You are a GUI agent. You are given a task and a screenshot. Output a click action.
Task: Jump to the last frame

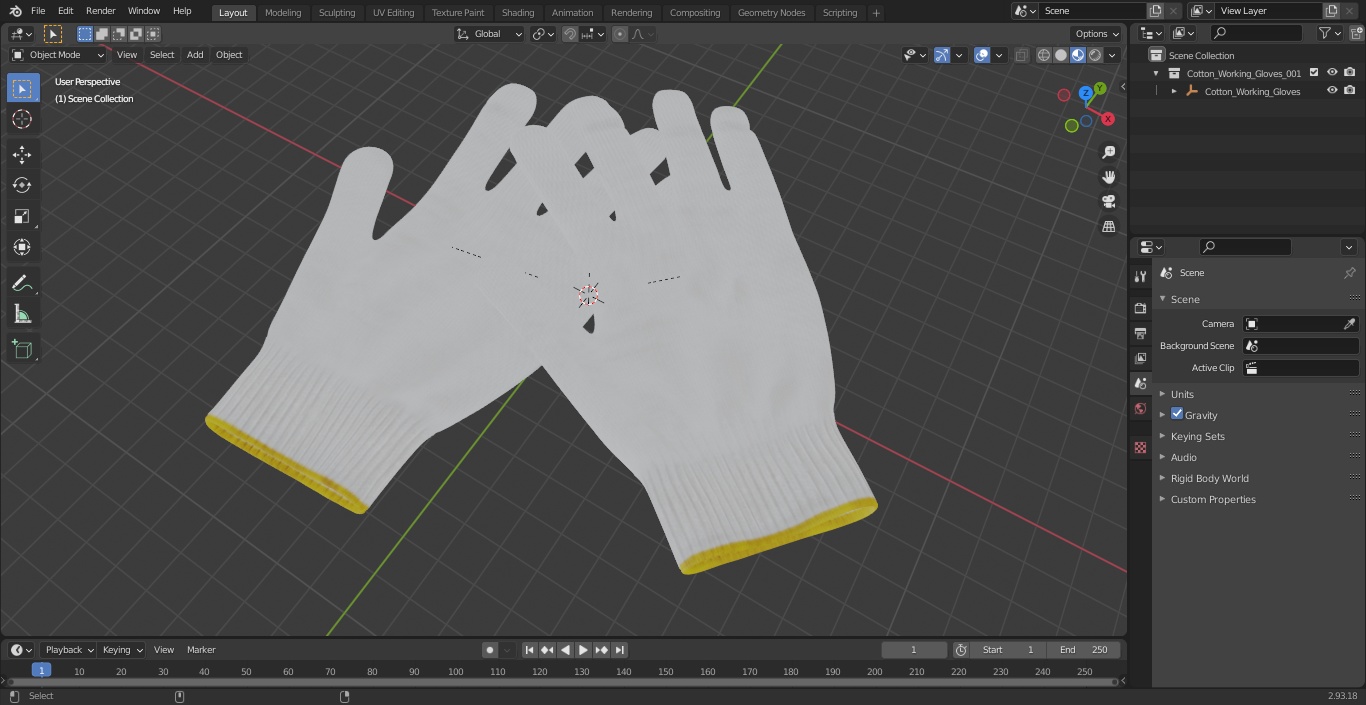pyautogui.click(x=619, y=650)
